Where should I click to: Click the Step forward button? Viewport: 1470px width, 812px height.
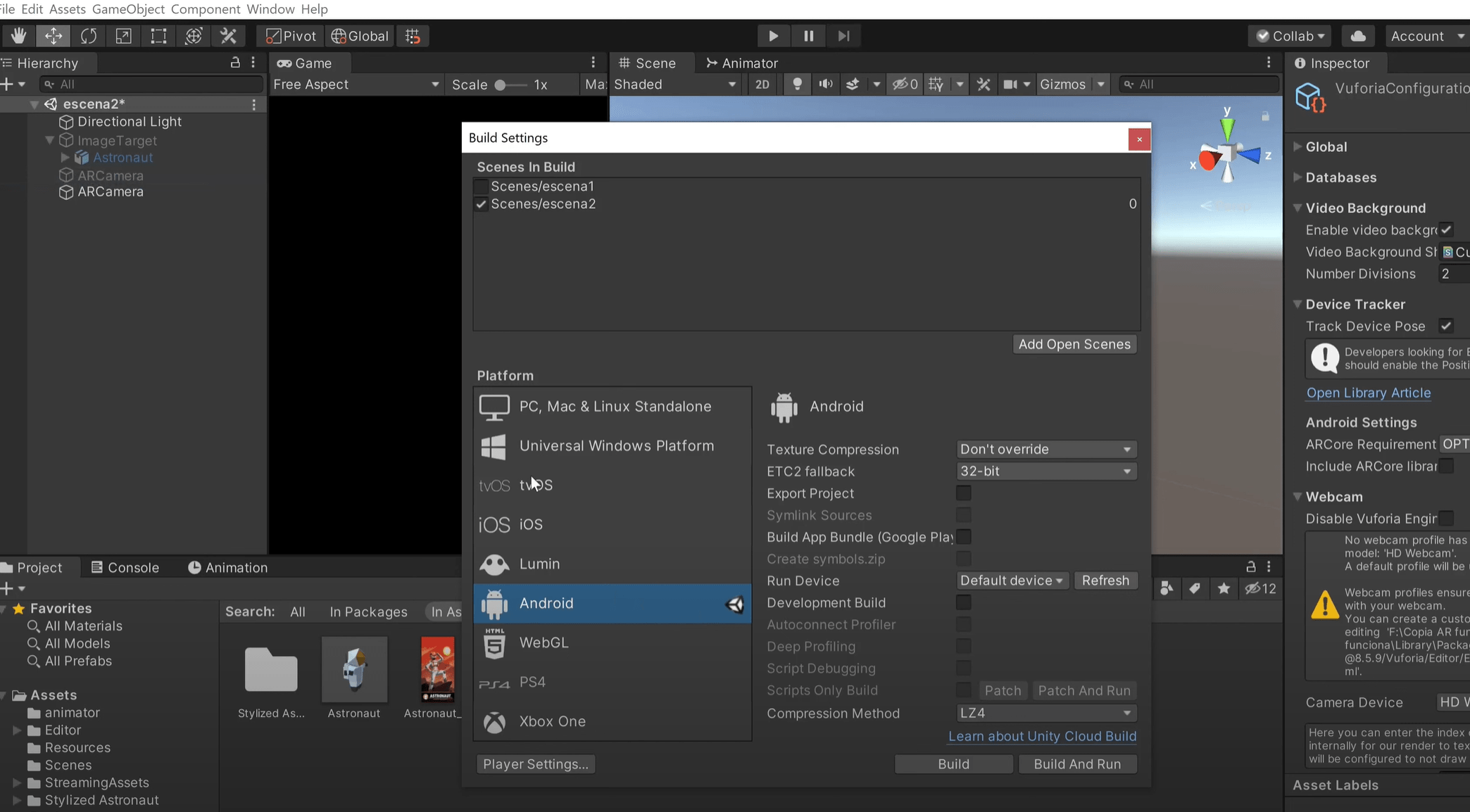tap(843, 36)
